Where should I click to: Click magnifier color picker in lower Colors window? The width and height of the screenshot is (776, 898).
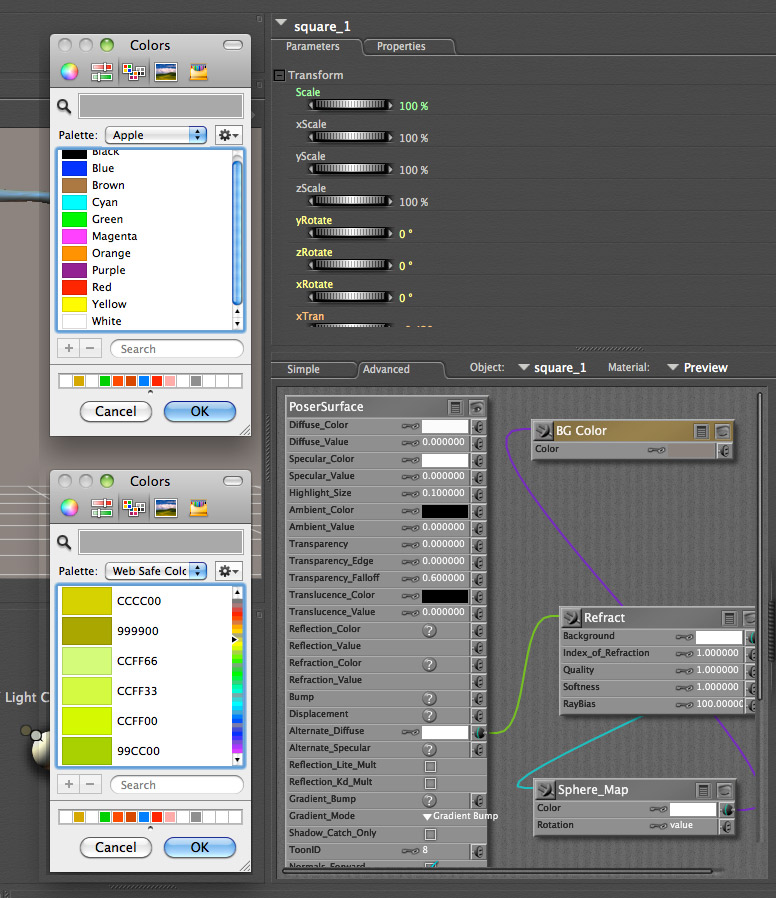coord(64,542)
